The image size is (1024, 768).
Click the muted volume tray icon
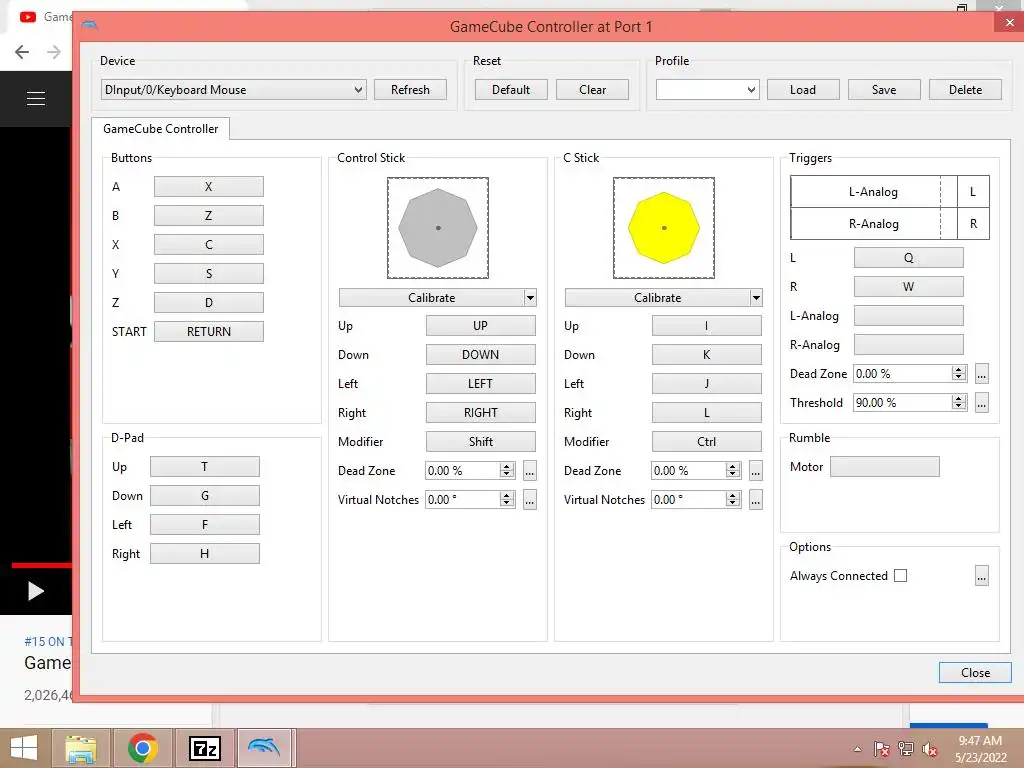tap(929, 750)
